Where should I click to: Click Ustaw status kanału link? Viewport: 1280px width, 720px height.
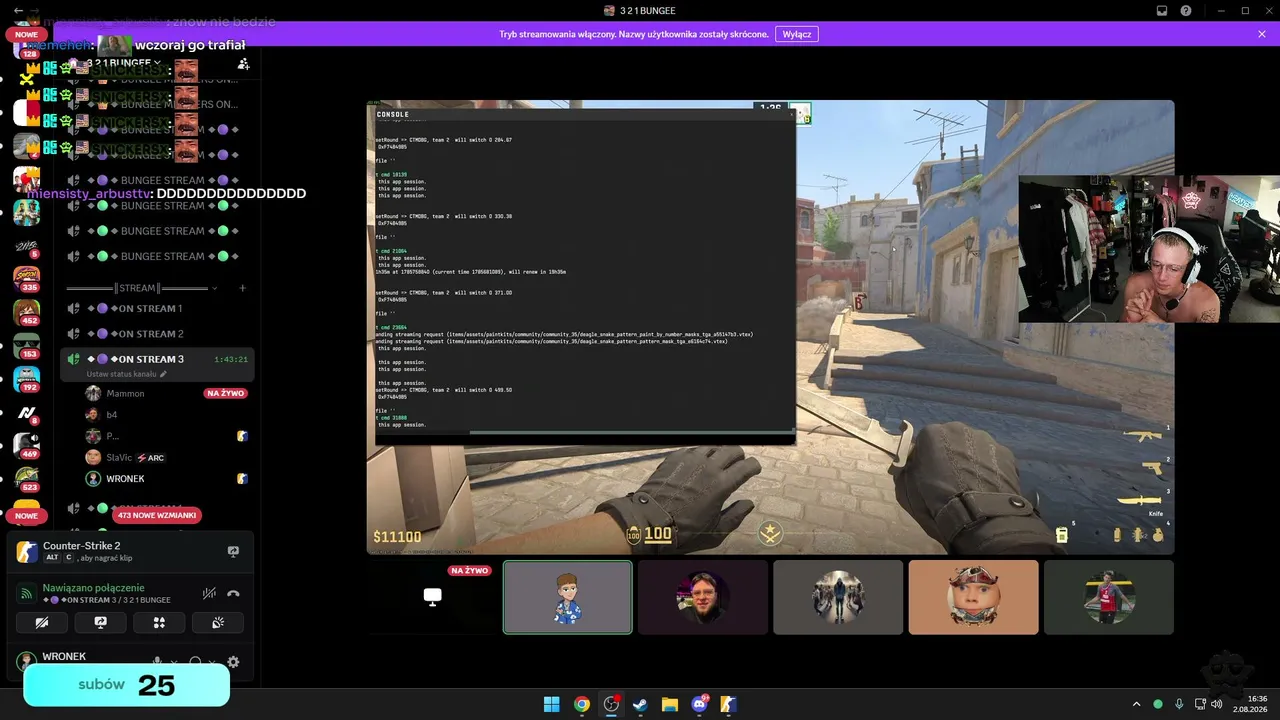127,374
